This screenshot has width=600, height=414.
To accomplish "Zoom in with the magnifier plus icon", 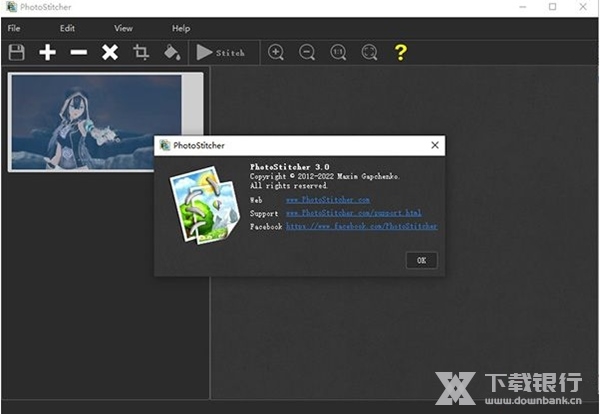I will (x=277, y=52).
